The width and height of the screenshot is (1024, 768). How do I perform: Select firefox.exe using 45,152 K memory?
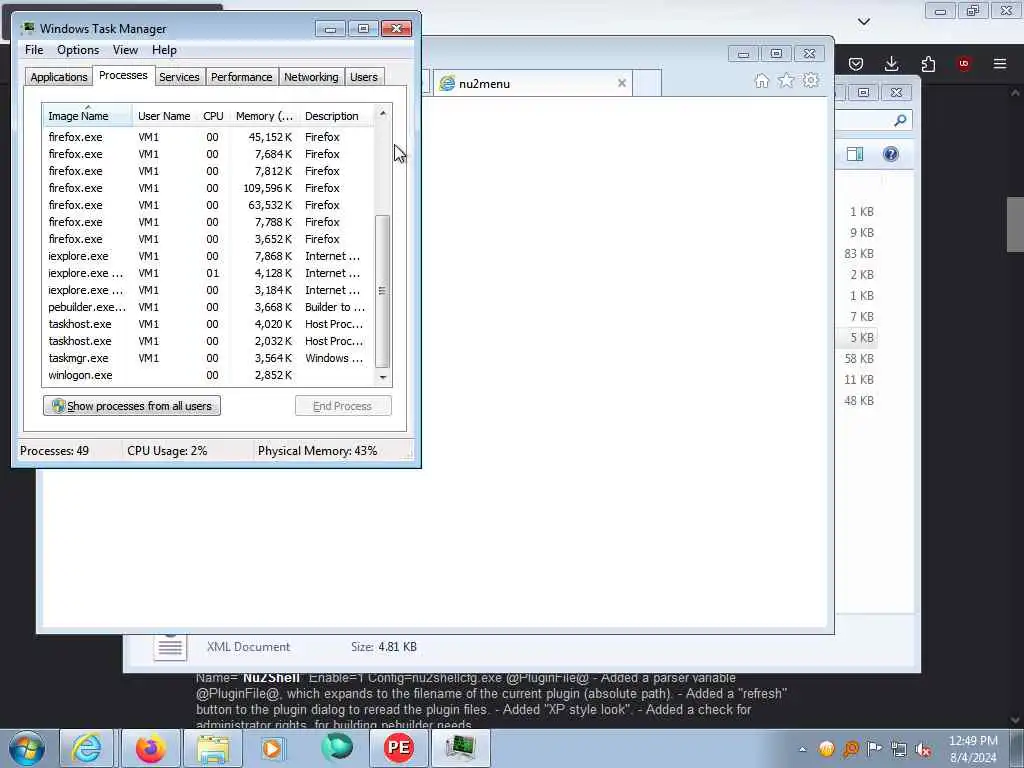[x=209, y=137]
